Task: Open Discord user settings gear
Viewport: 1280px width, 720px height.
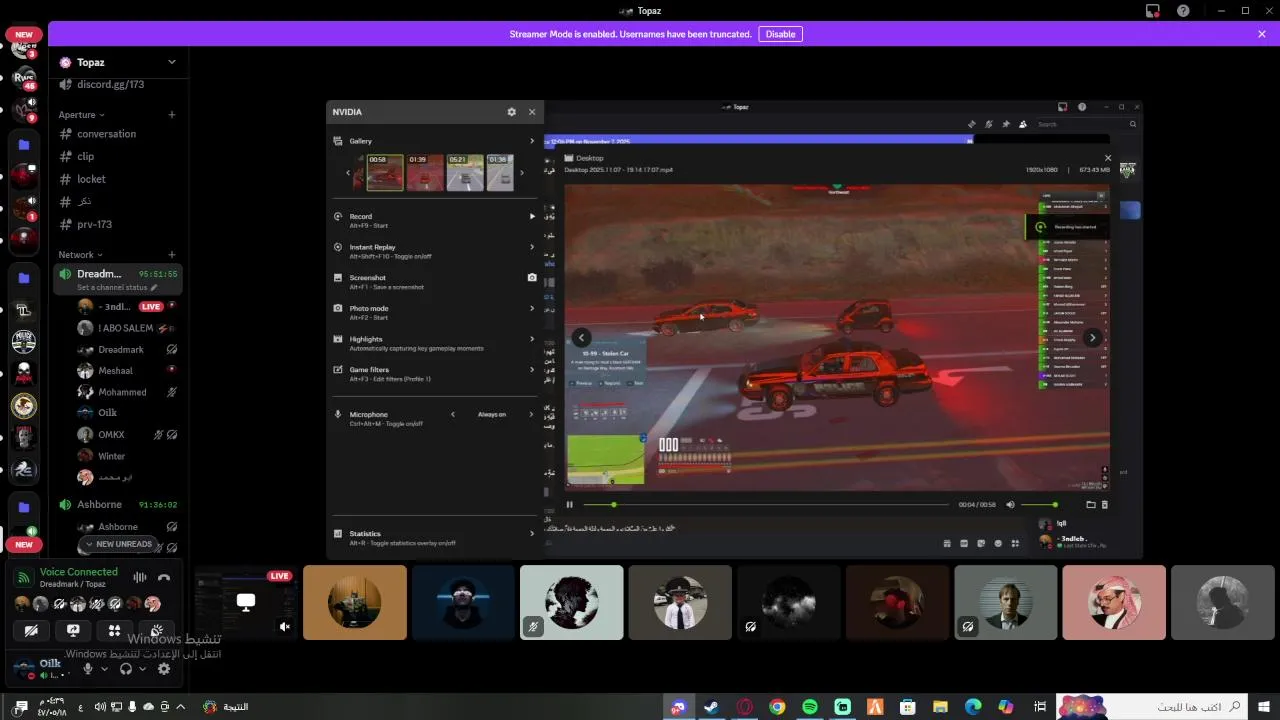Action: tap(164, 669)
